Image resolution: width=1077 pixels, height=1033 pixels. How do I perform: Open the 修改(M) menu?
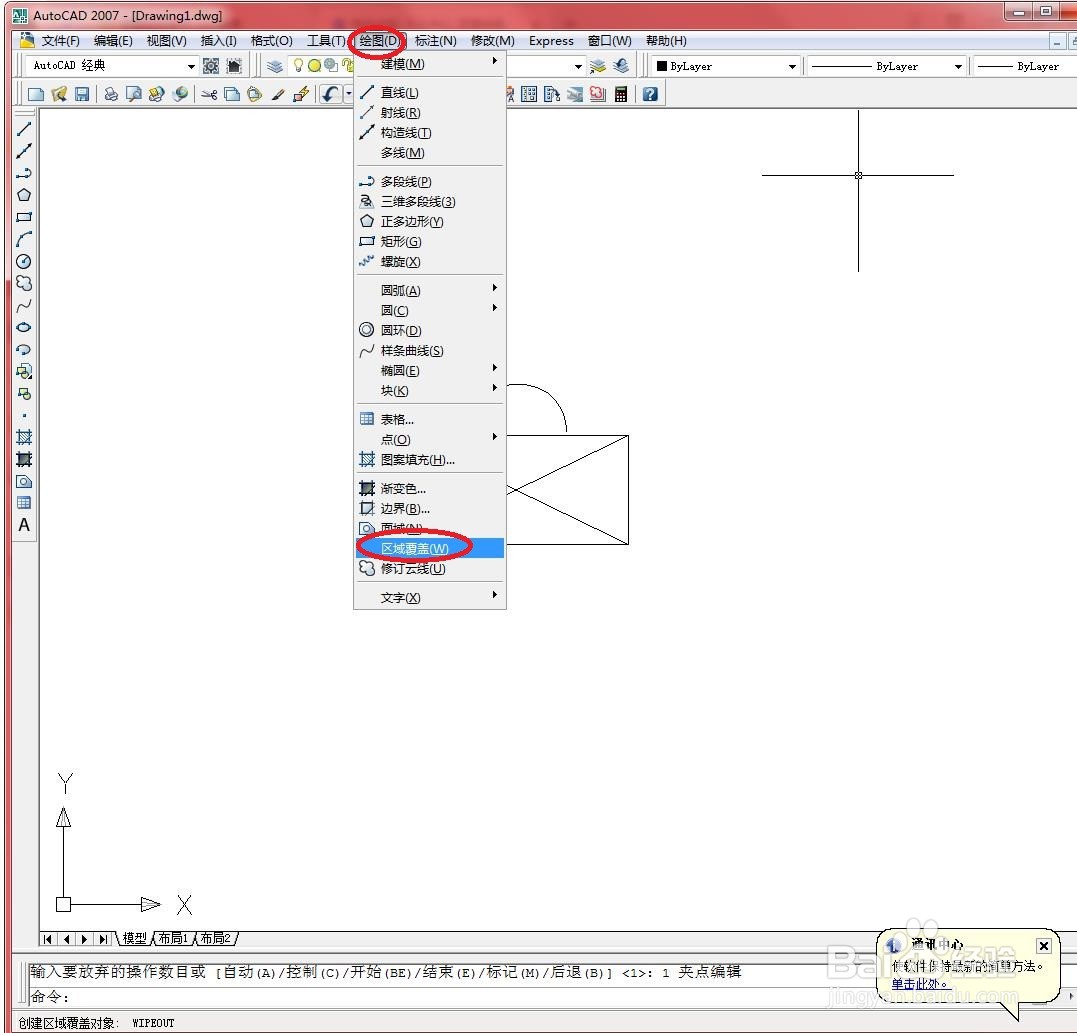click(492, 41)
